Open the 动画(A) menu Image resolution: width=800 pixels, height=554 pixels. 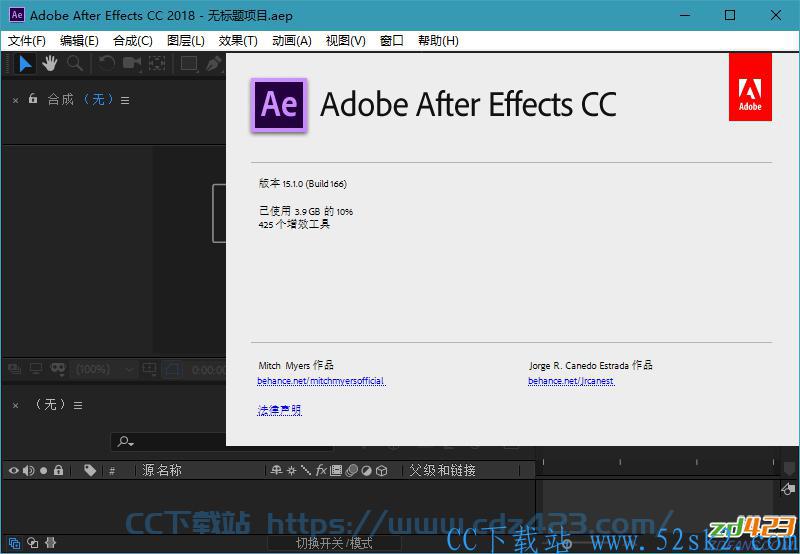coord(292,41)
